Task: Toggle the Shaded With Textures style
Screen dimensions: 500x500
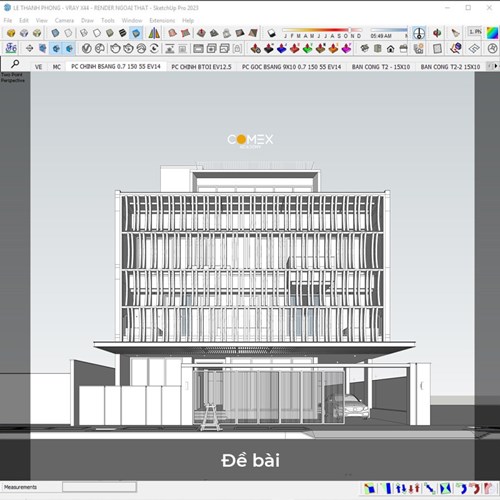Action: coord(123,33)
